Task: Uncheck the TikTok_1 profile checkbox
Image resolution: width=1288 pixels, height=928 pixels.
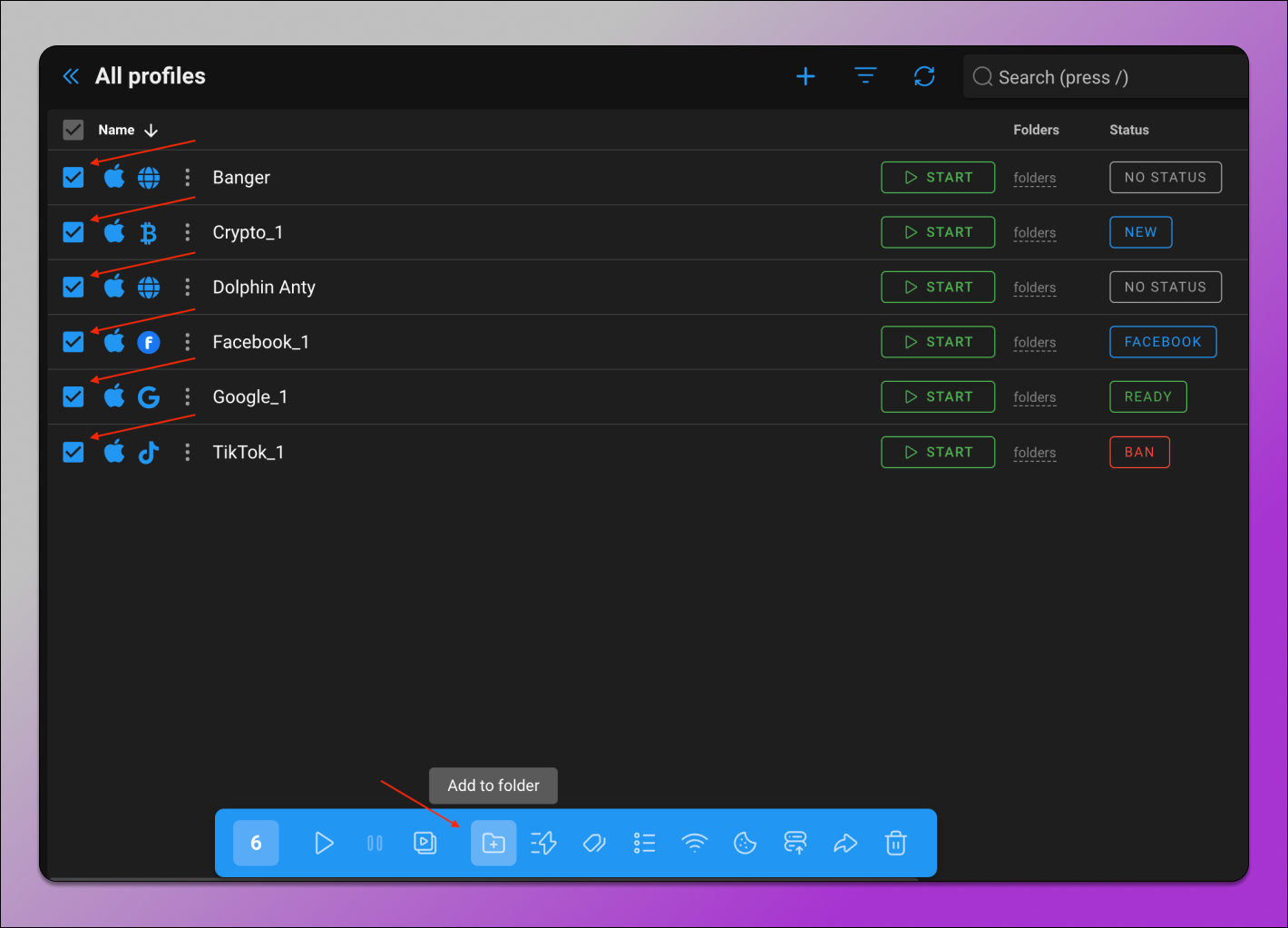Action: point(73,452)
